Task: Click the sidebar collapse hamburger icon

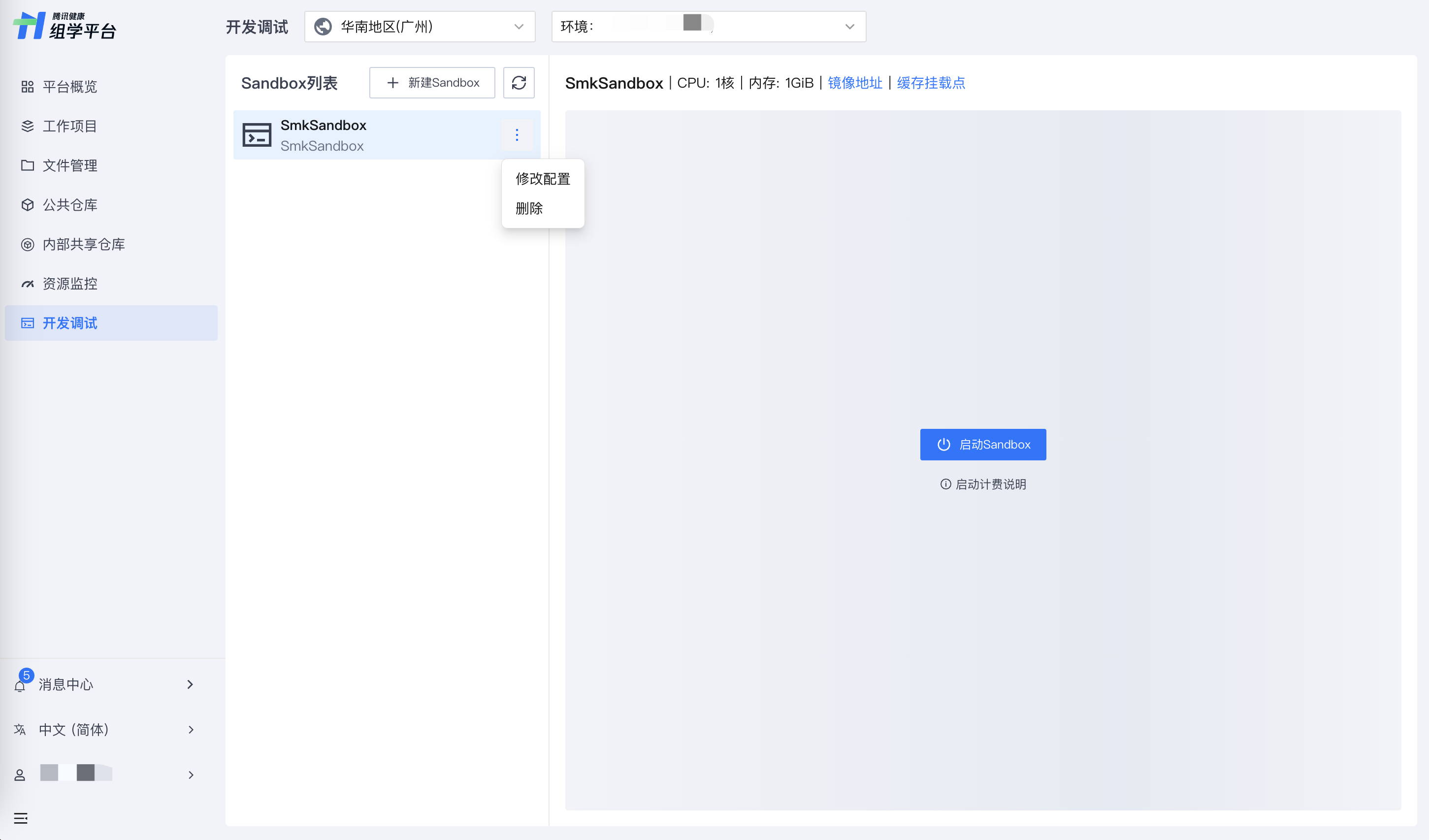Action: [20, 818]
